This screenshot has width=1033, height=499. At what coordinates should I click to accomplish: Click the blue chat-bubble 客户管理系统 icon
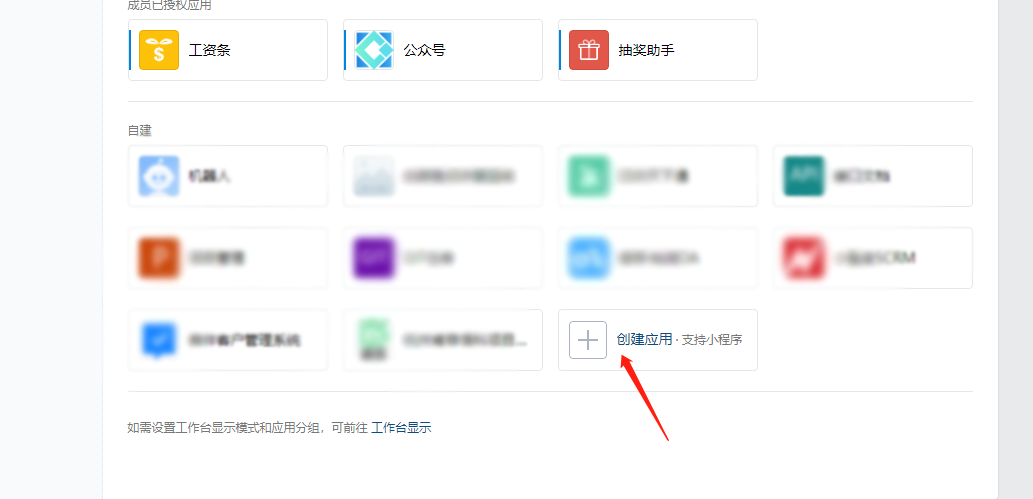click(x=159, y=340)
